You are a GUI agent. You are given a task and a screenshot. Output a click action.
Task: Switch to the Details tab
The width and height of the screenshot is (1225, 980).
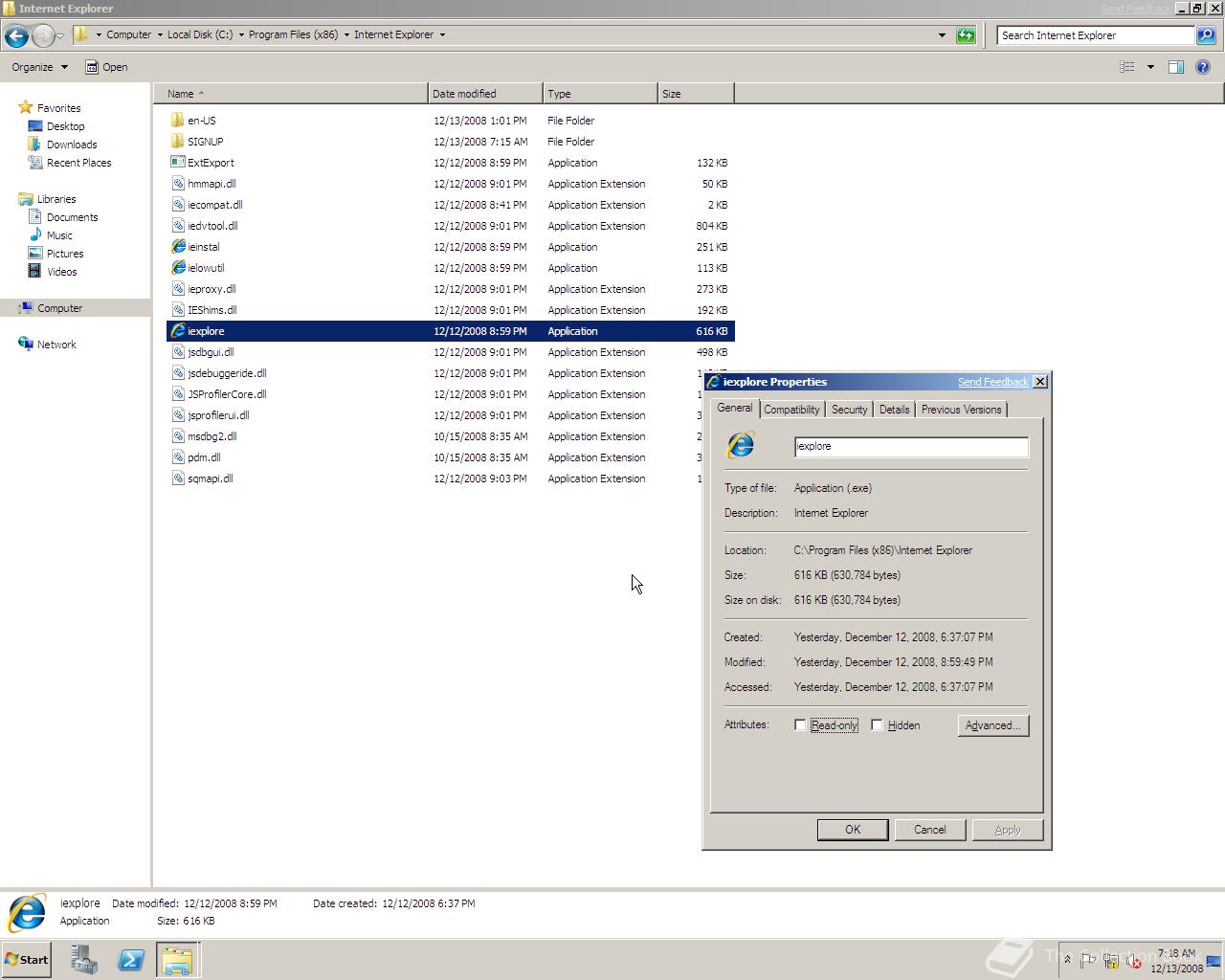pos(894,410)
